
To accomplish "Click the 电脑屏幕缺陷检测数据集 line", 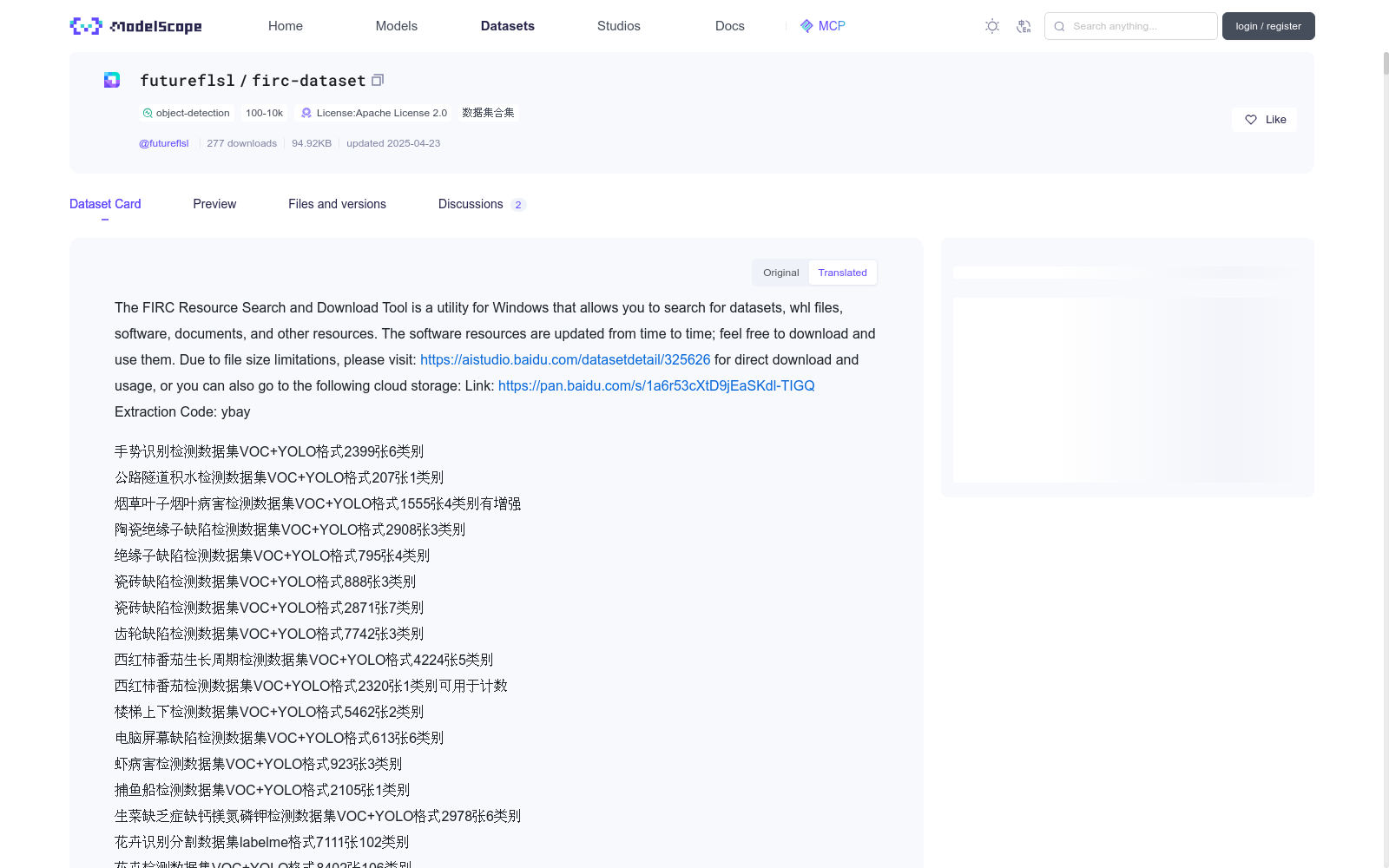I will tap(279, 738).
